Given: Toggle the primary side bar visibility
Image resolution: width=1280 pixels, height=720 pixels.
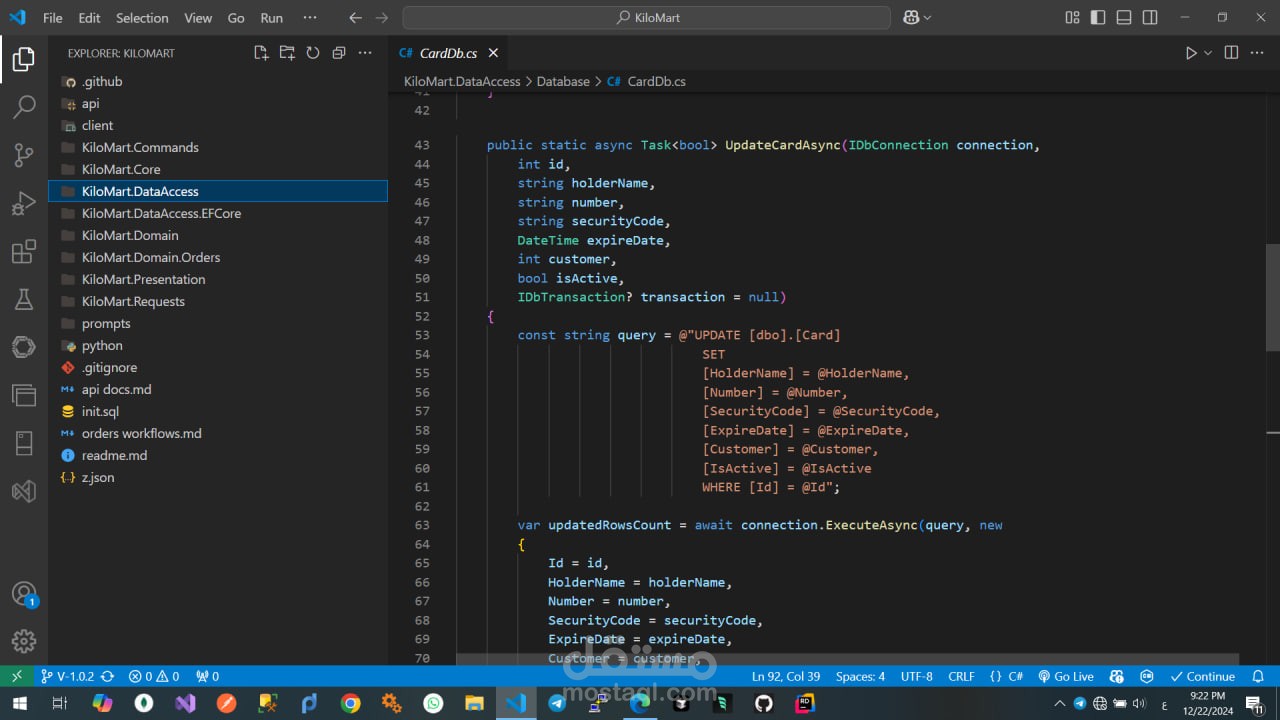Looking at the screenshot, I should coord(1098,18).
